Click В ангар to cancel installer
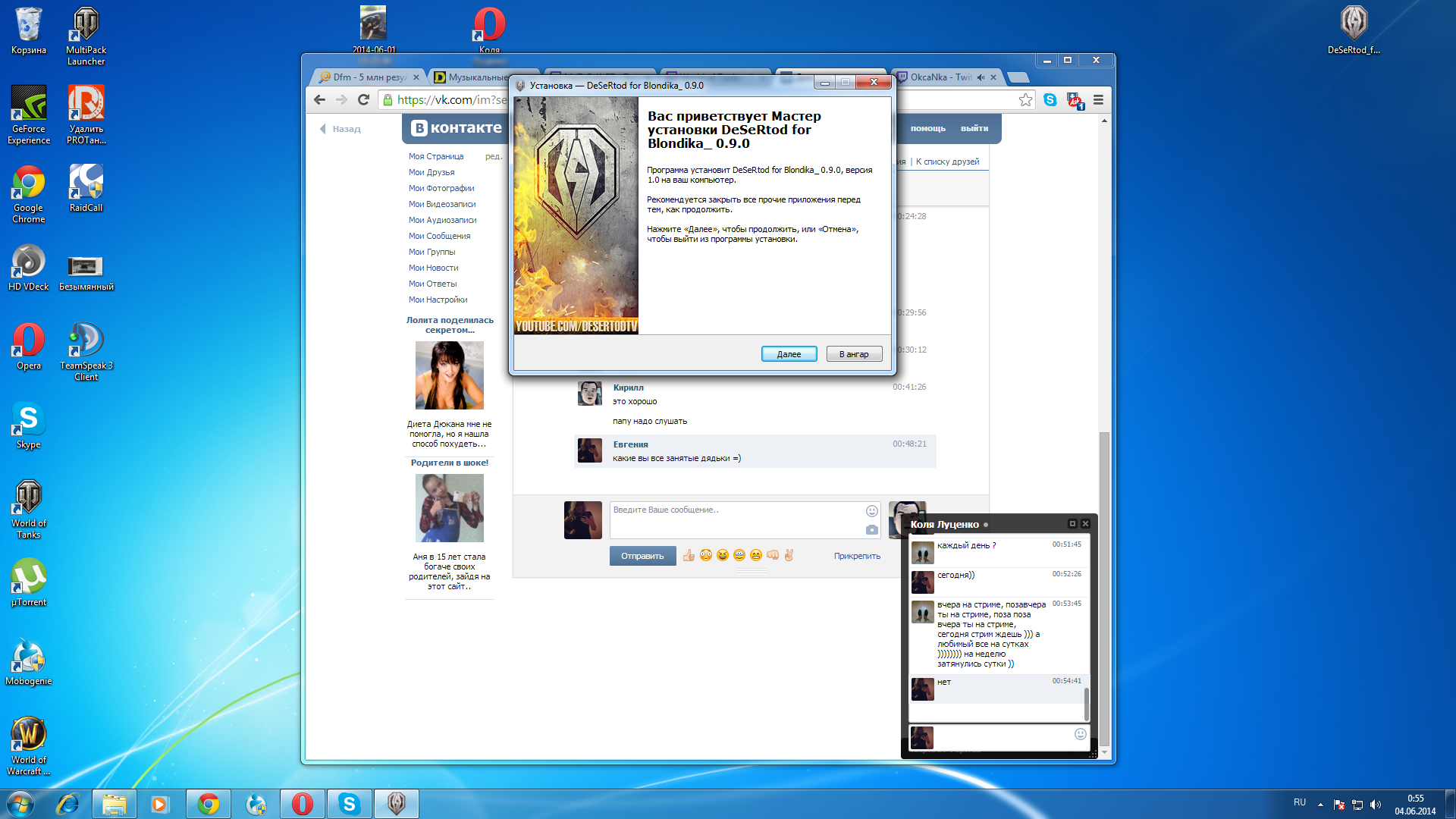This screenshot has width=1456, height=819. click(x=854, y=354)
